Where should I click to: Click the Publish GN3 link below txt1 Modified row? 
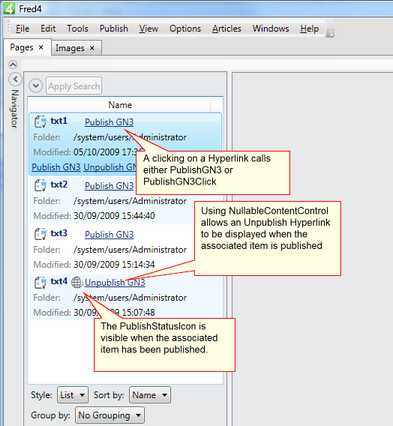tap(56, 167)
